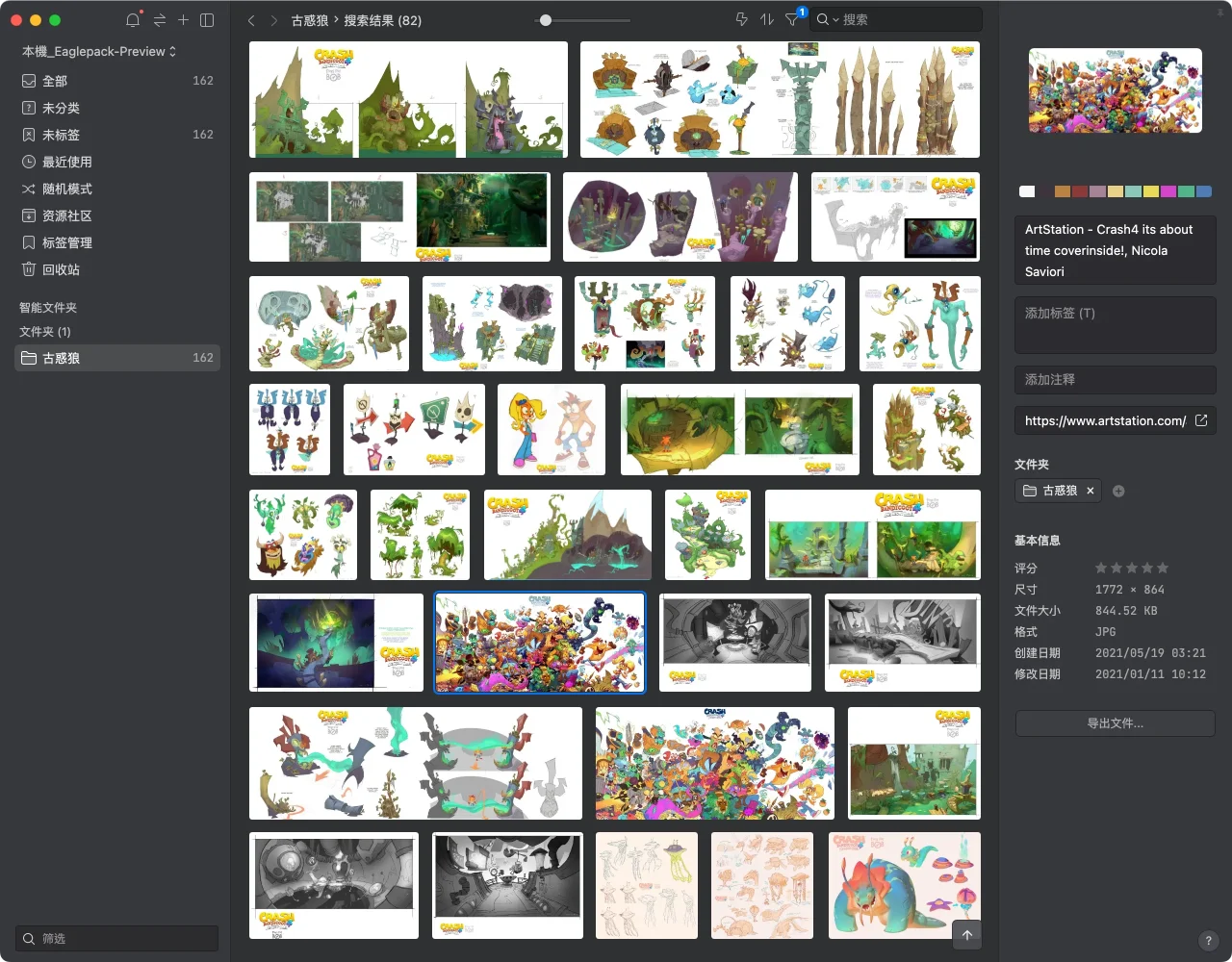
Task: Click the 添加注释 note field
Action: tap(1116, 380)
